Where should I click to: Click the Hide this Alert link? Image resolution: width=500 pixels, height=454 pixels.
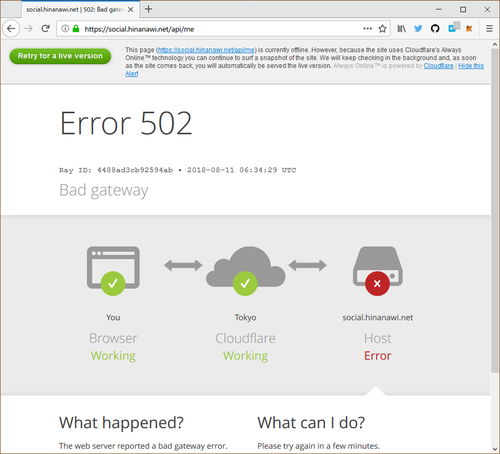[471, 66]
